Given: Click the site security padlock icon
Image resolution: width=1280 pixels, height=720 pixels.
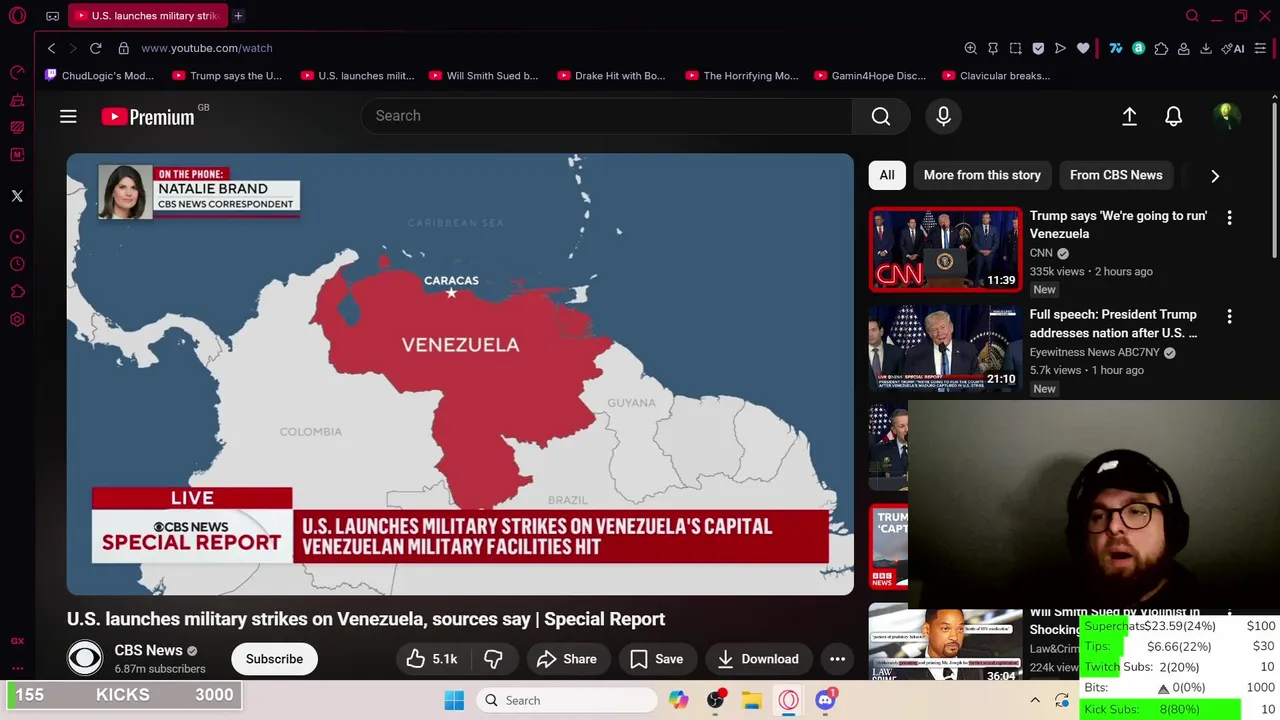Looking at the screenshot, I should 124,48.
